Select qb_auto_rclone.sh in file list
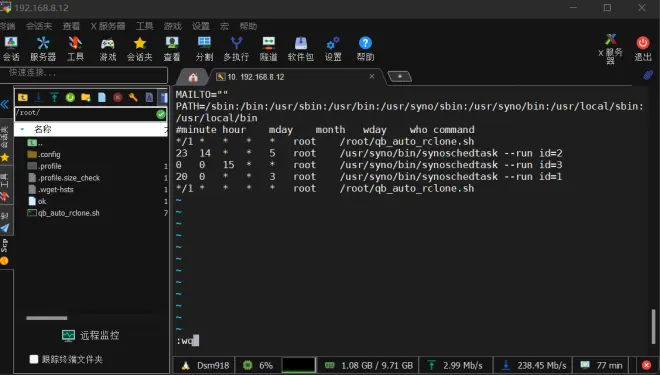Image resolution: width=660 pixels, height=375 pixels. click(x=64, y=213)
